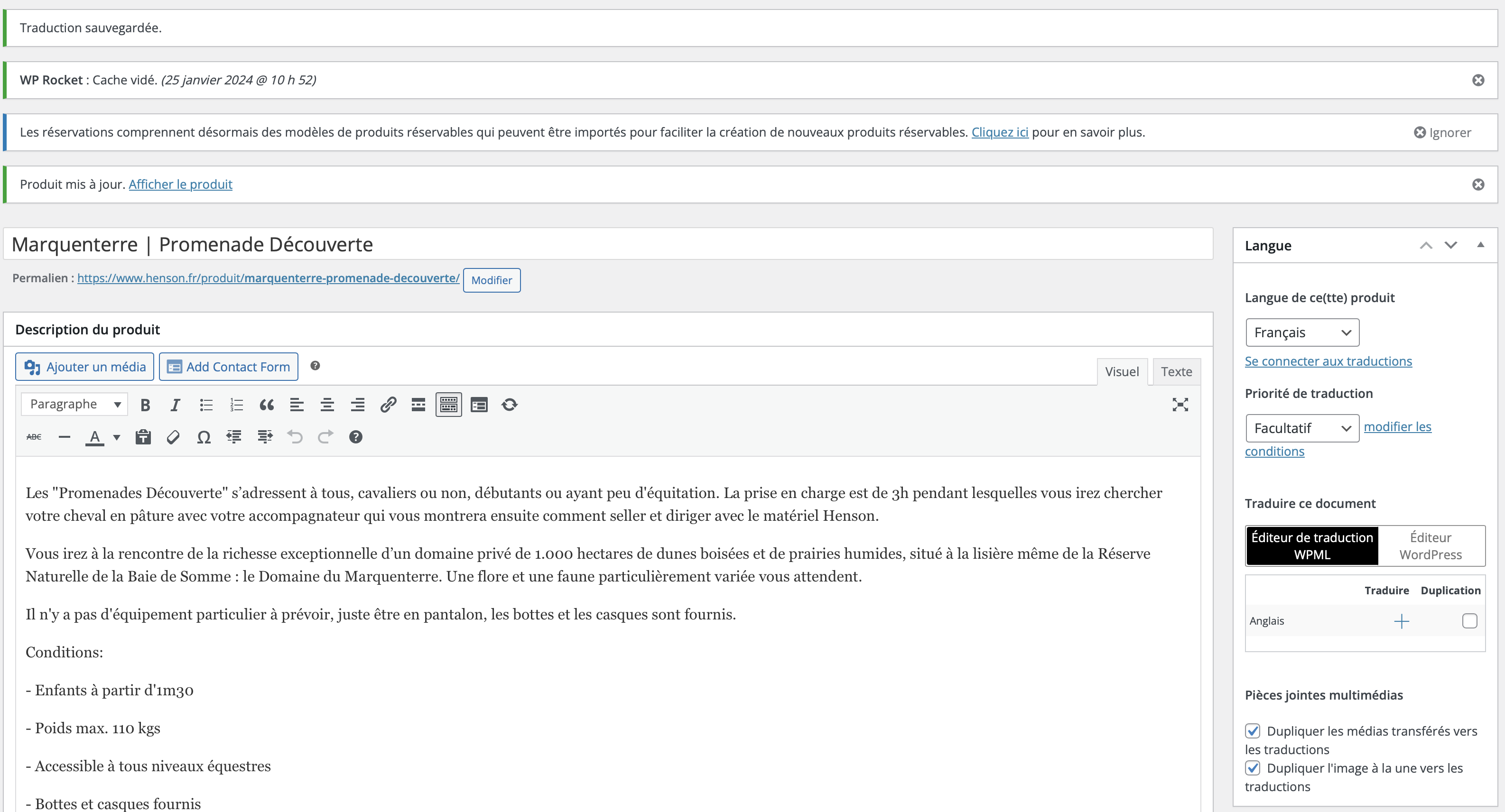The image size is (1505, 812).
Task: Decrease paragraph indent
Action: pos(234,437)
